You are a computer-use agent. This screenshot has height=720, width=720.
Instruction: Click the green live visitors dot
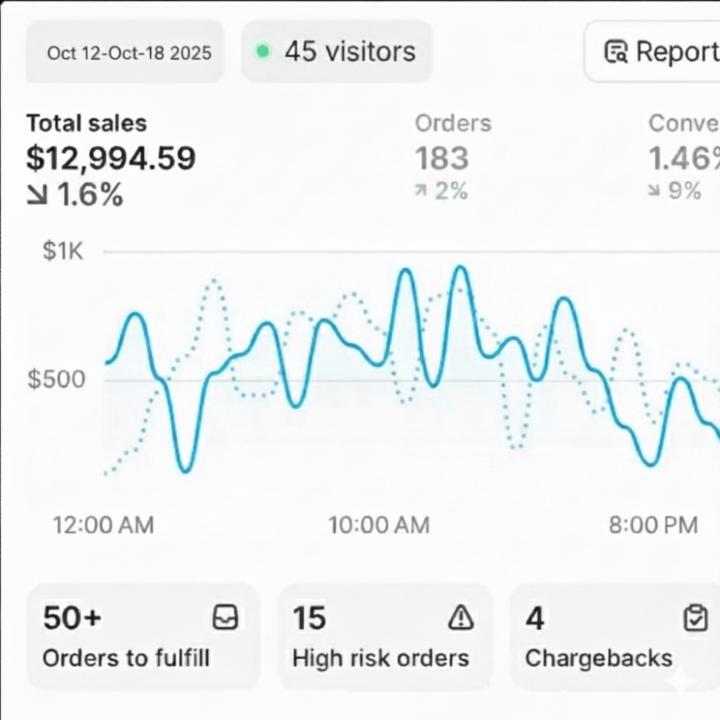tap(263, 51)
